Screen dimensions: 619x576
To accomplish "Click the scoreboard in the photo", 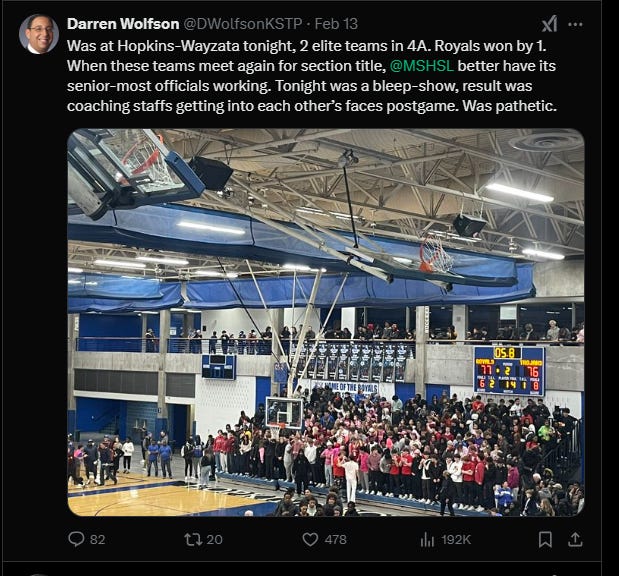I will [509, 371].
